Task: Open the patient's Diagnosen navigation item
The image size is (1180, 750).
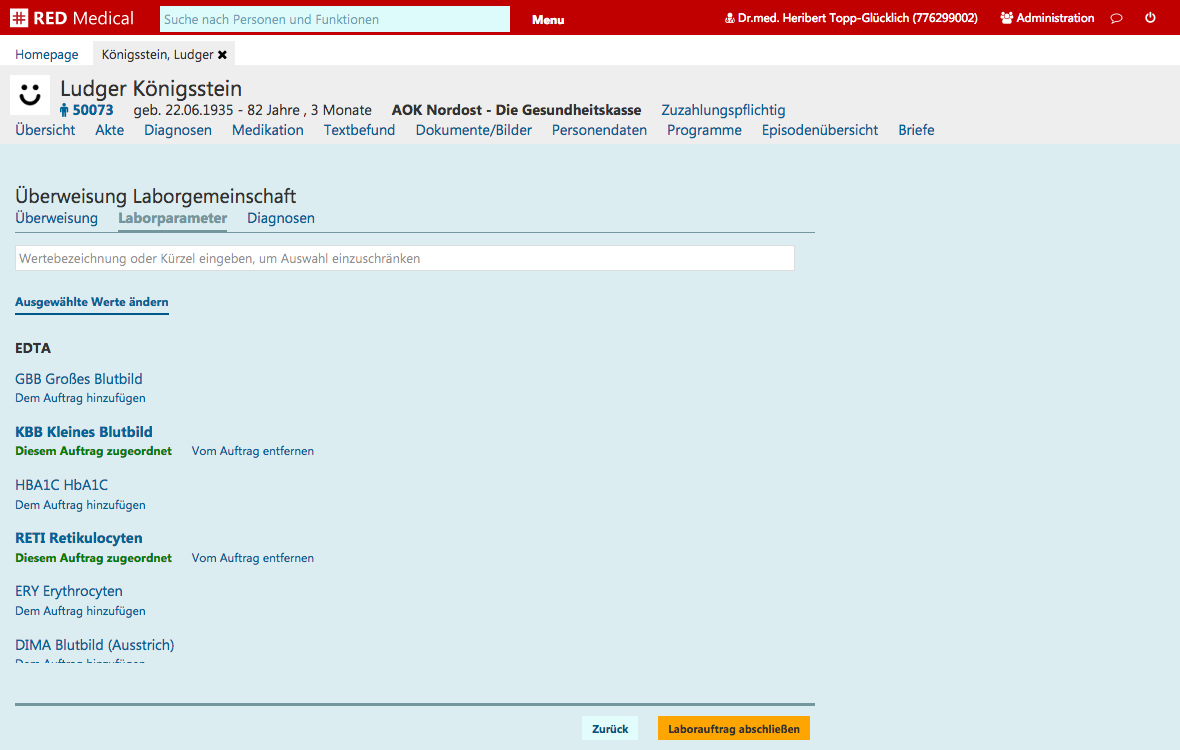Action: [x=178, y=130]
